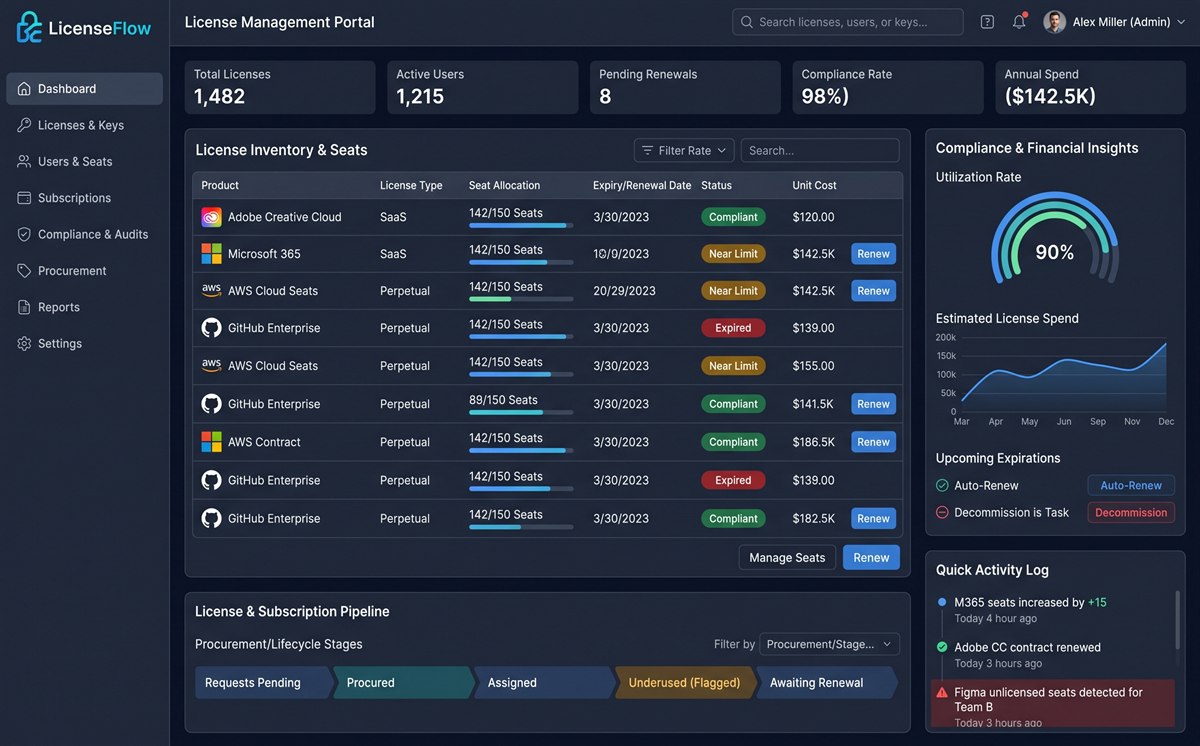
Task: Click the Compliance Rate card
Action: pos(888,87)
